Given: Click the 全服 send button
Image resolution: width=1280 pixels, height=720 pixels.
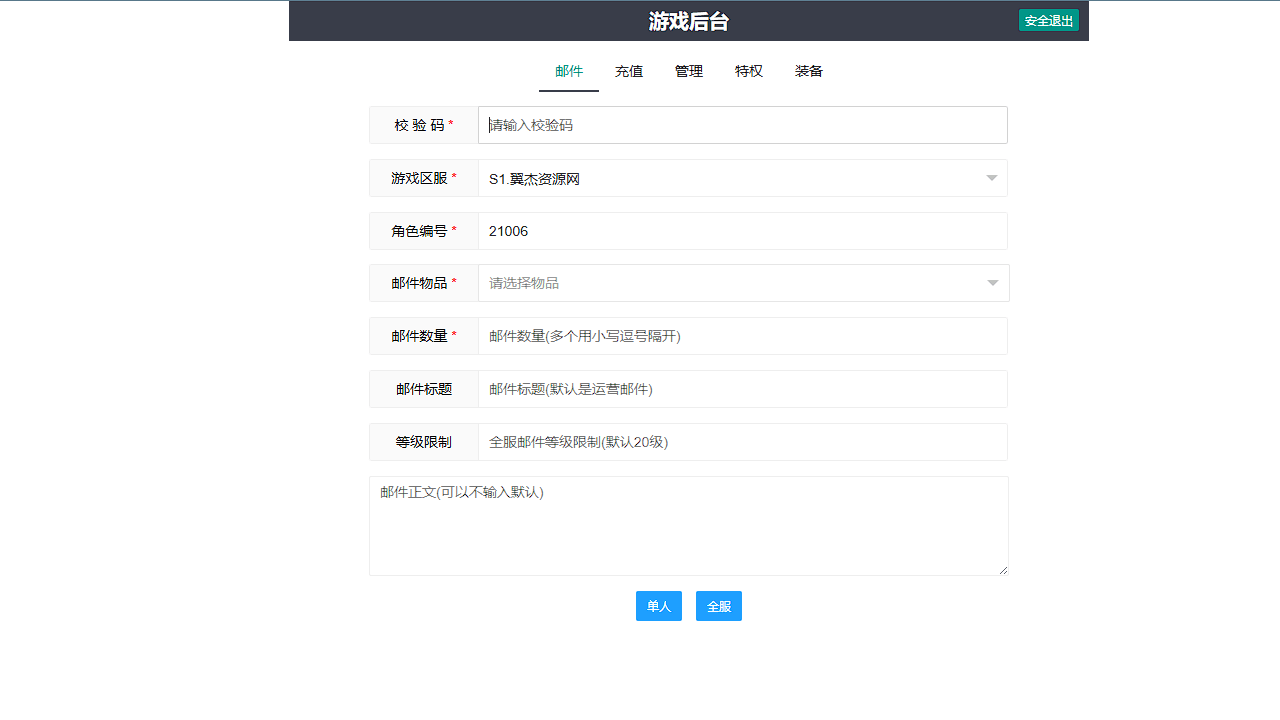Looking at the screenshot, I should (718, 605).
